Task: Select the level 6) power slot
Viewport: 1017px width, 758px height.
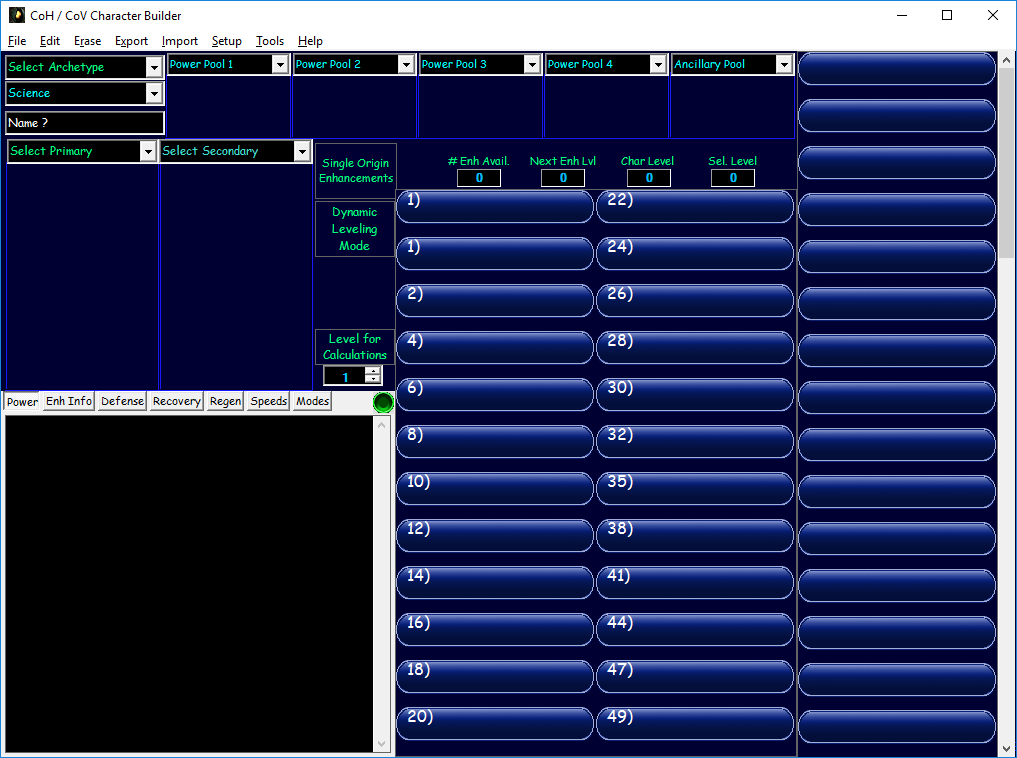Action: [495, 395]
